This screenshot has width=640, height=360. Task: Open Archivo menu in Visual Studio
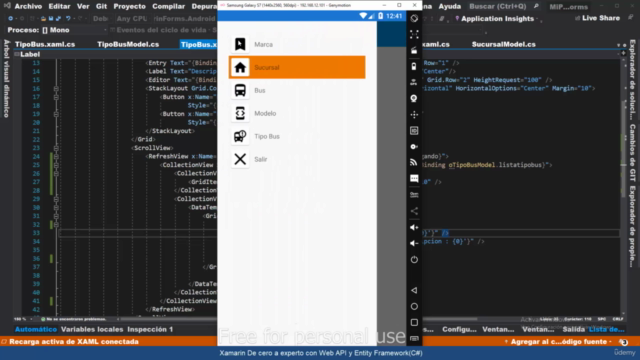pyautogui.click(x=28, y=6)
